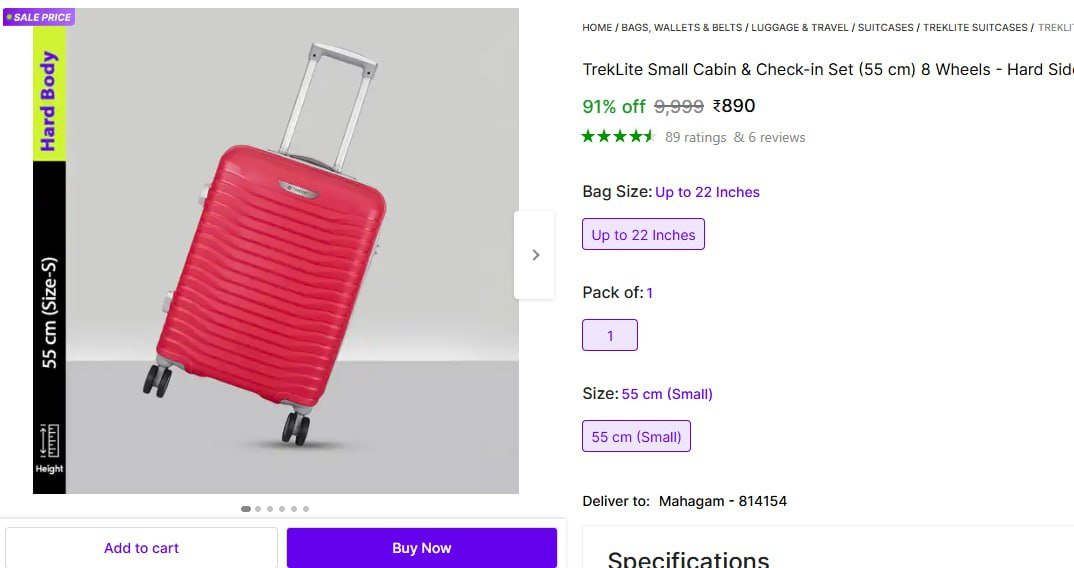The image size is (1074, 568).
Task: Navigate to Luggage & Travel breadcrumb
Action: (800, 28)
